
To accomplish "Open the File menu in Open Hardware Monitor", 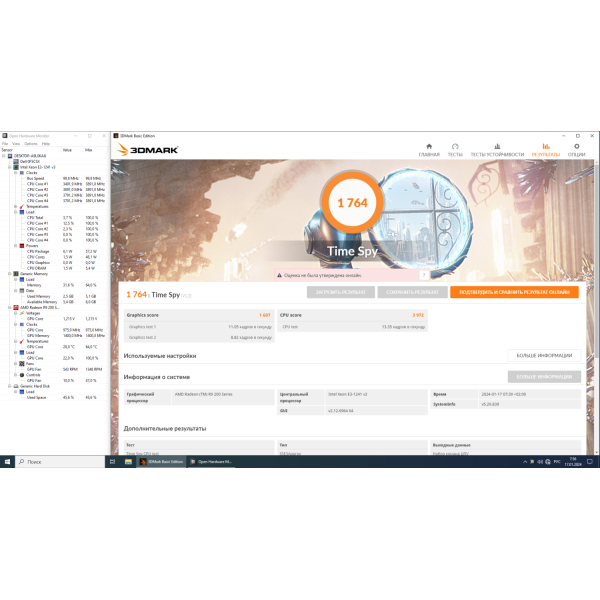I will point(5,143).
